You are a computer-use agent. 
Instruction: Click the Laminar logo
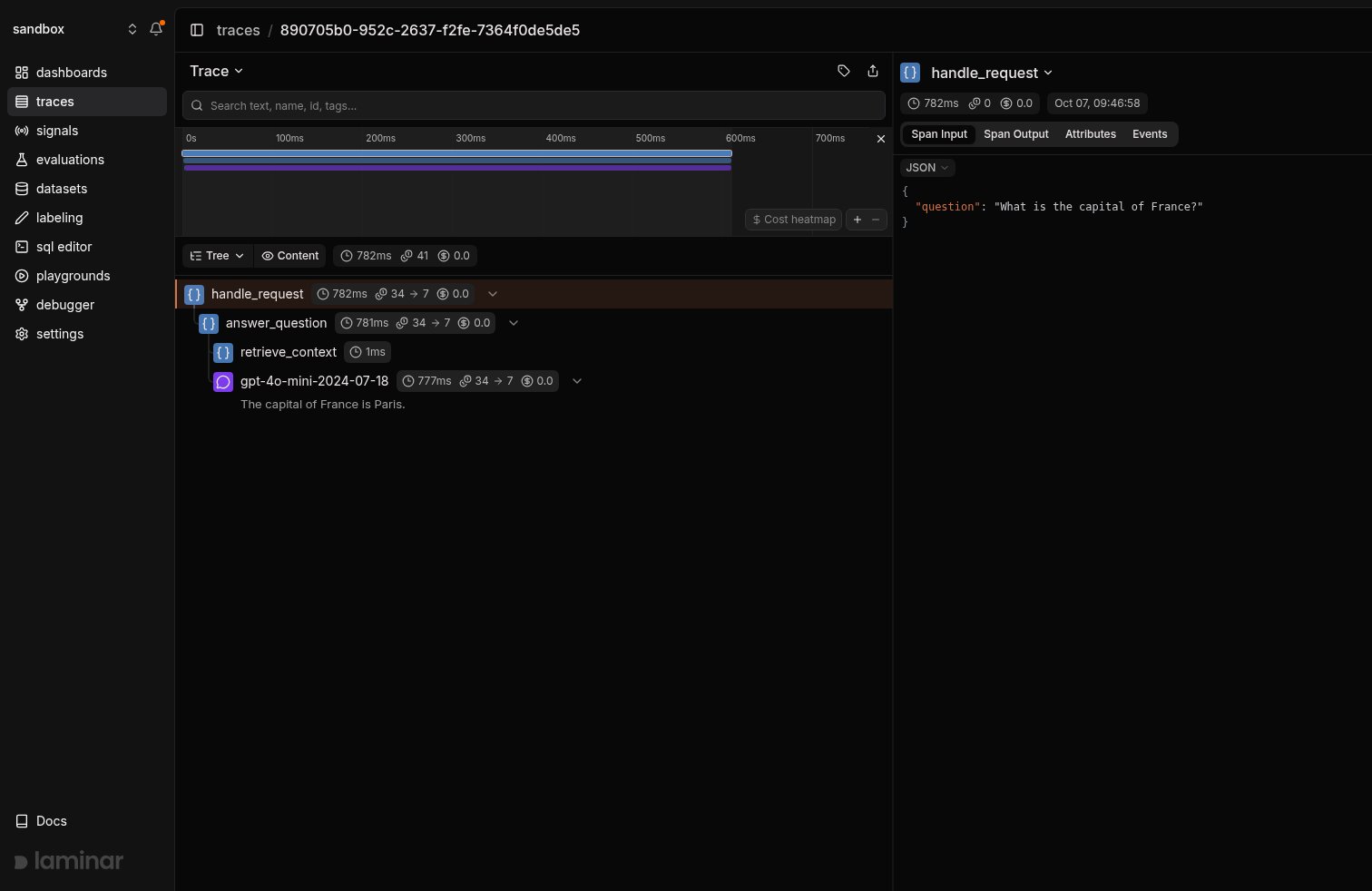[69, 861]
